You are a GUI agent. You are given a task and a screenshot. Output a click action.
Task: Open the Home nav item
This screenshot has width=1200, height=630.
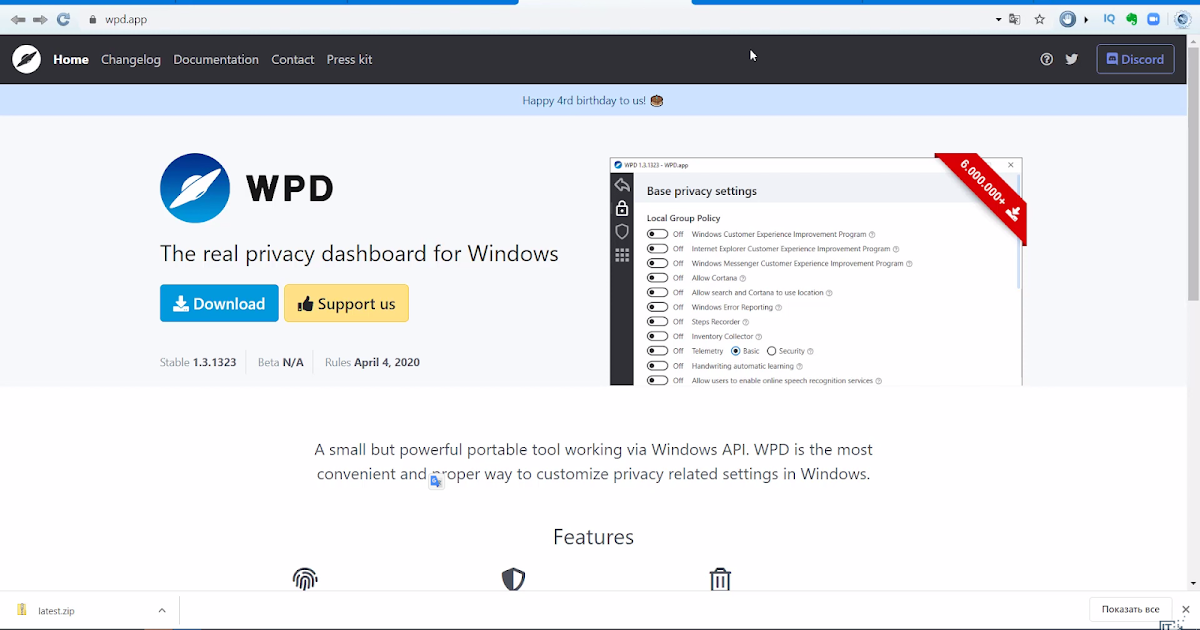[71, 59]
